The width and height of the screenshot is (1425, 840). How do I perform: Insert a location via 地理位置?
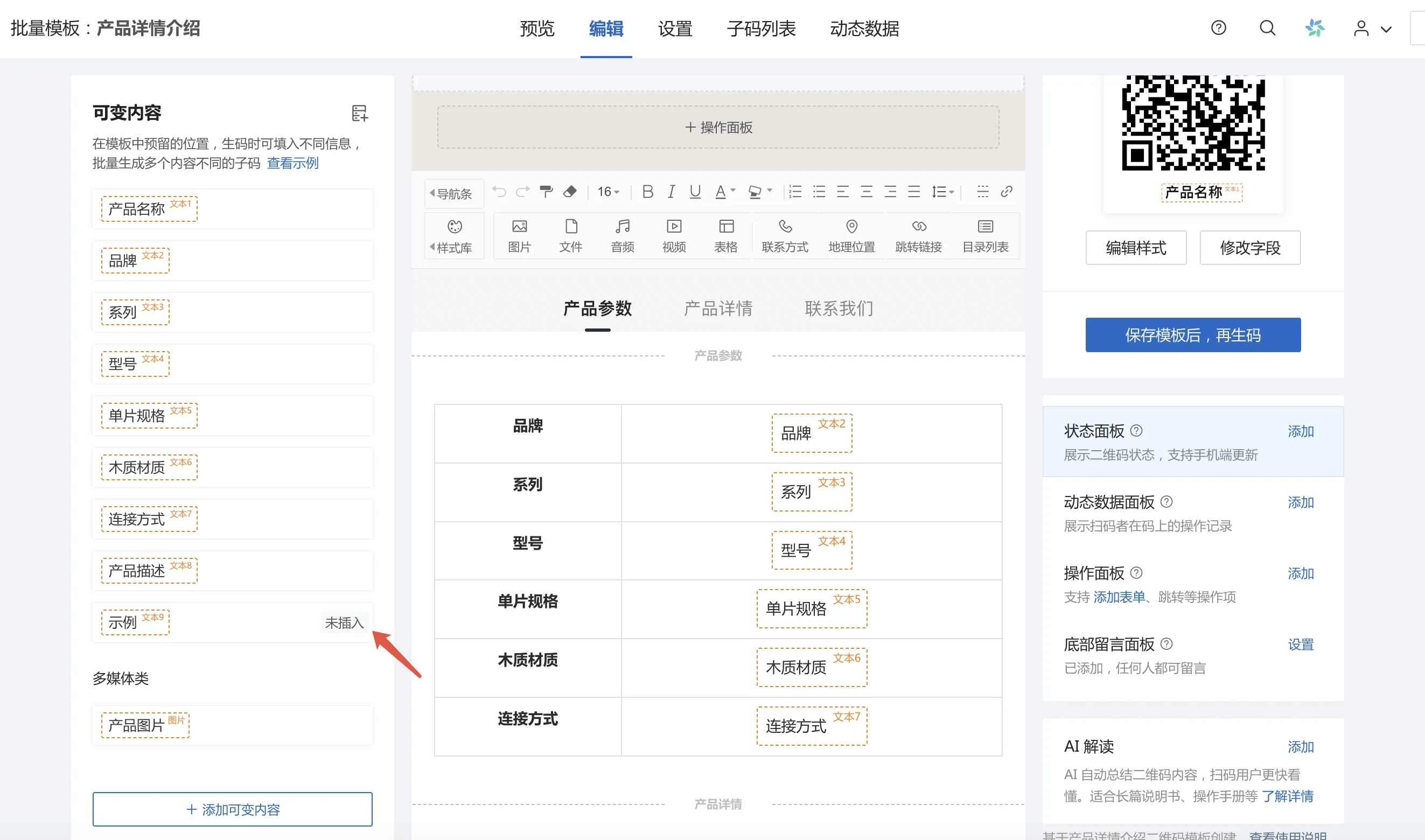(x=851, y=236)
